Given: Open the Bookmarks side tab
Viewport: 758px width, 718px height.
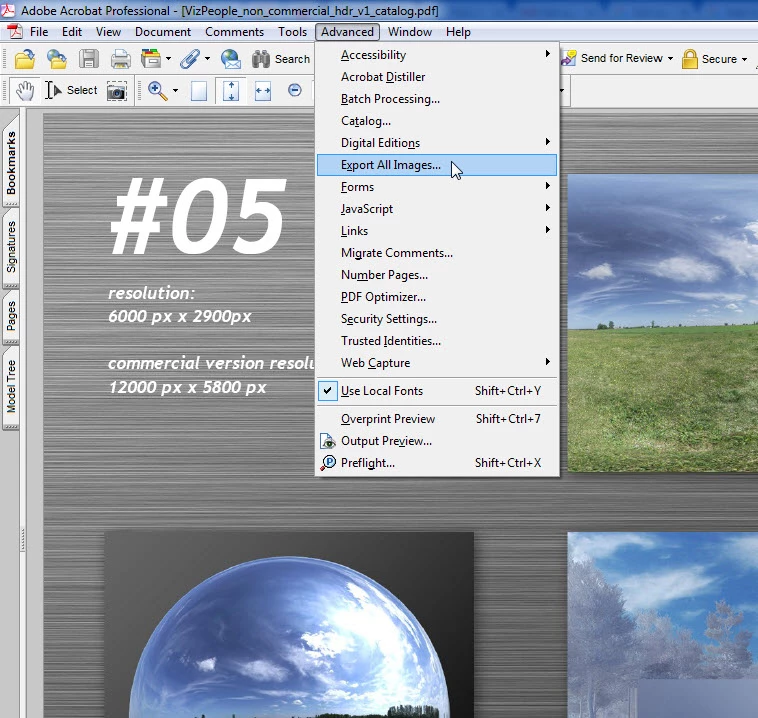Looking at the screenshot, I should [11, 162].
